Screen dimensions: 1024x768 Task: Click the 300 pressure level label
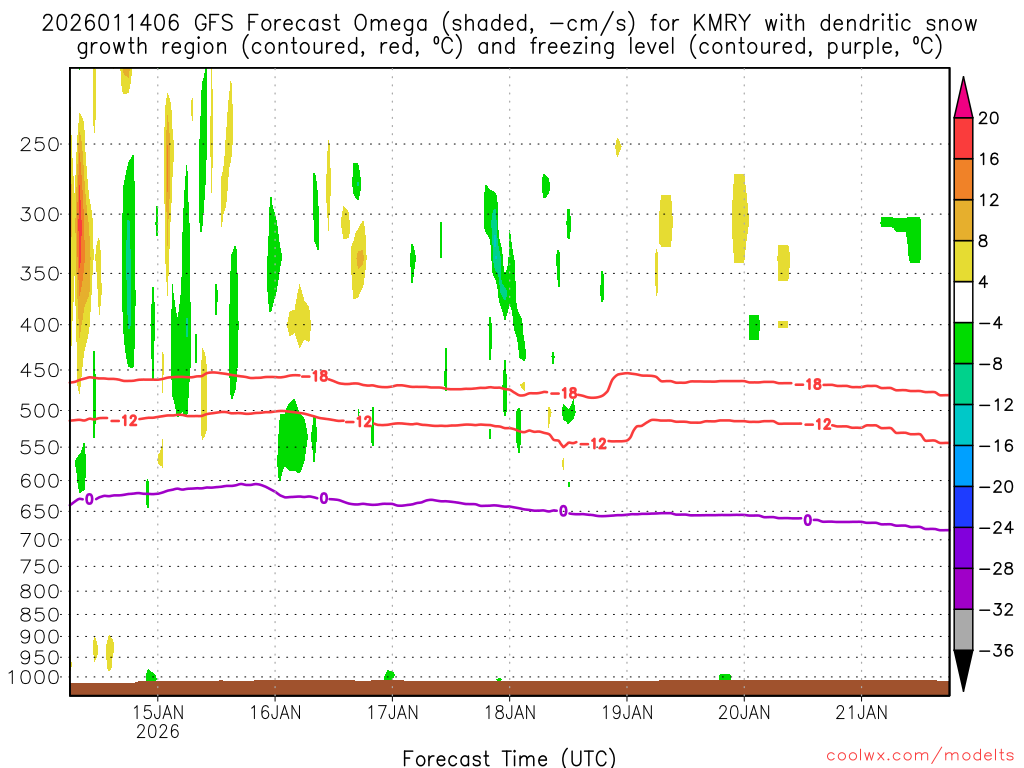tap(40, 214)
